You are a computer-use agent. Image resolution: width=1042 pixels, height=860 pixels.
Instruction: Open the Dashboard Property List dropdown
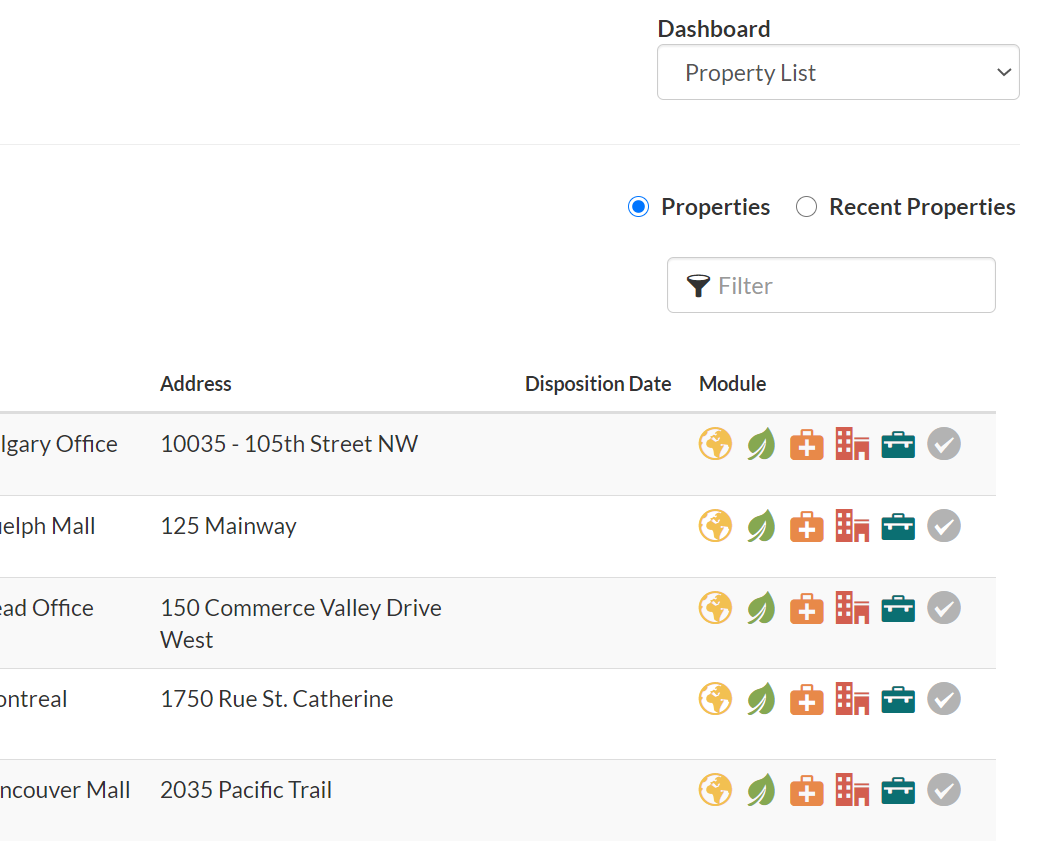838,72
